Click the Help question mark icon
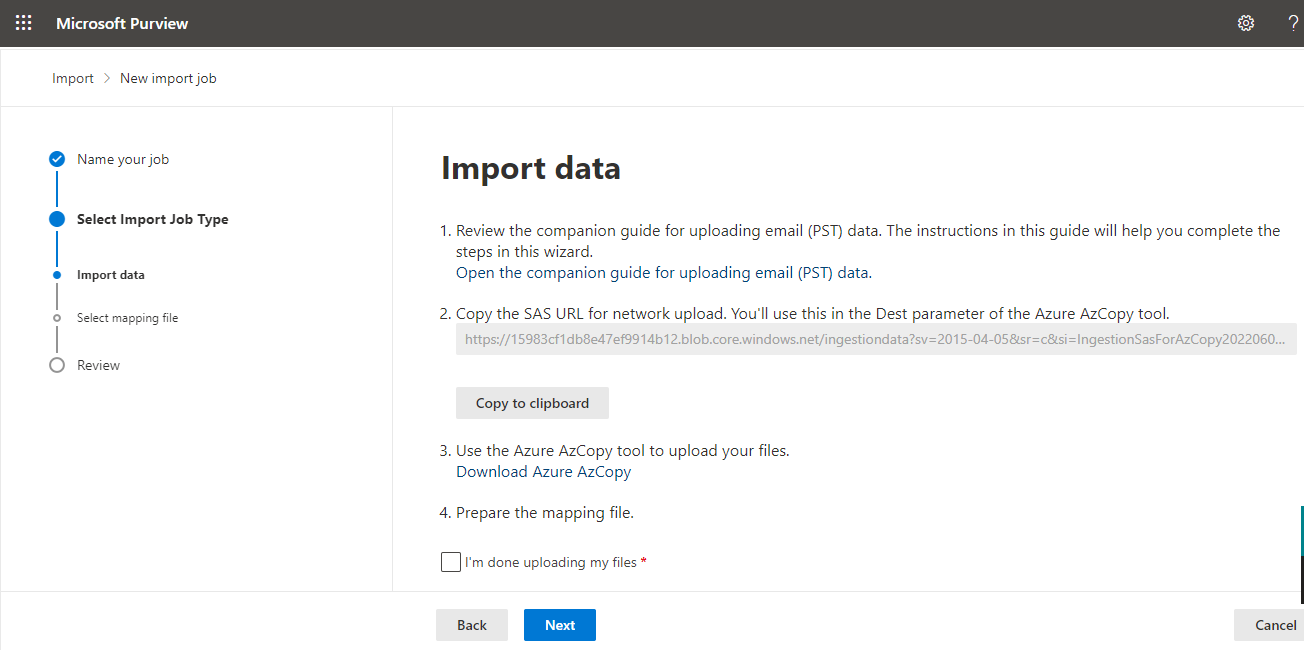This screenshot has height=650, width=1304. click(x=1293, y=23)
